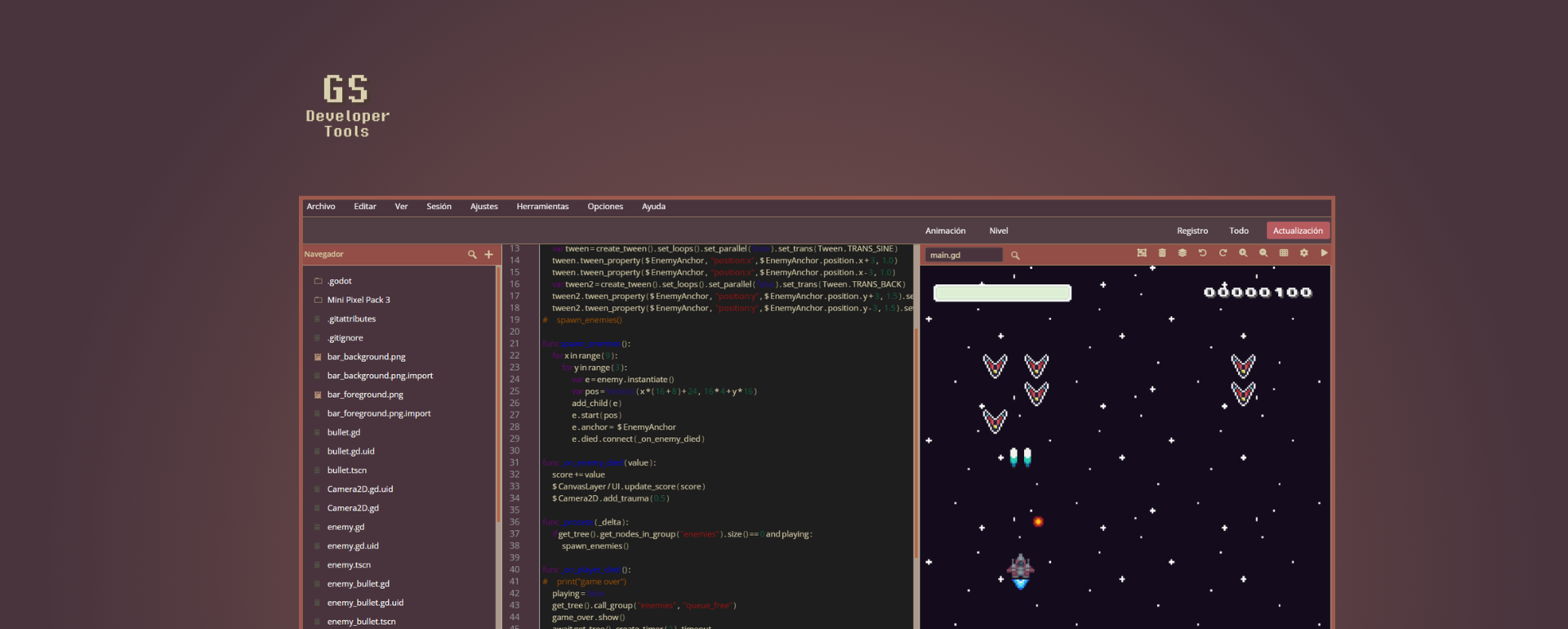Switch to the Animación tab

tap(945, 231)
